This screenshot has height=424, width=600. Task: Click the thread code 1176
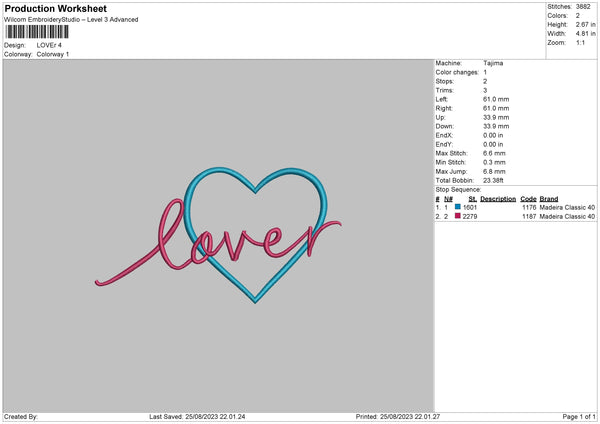[x=528, y=207]
